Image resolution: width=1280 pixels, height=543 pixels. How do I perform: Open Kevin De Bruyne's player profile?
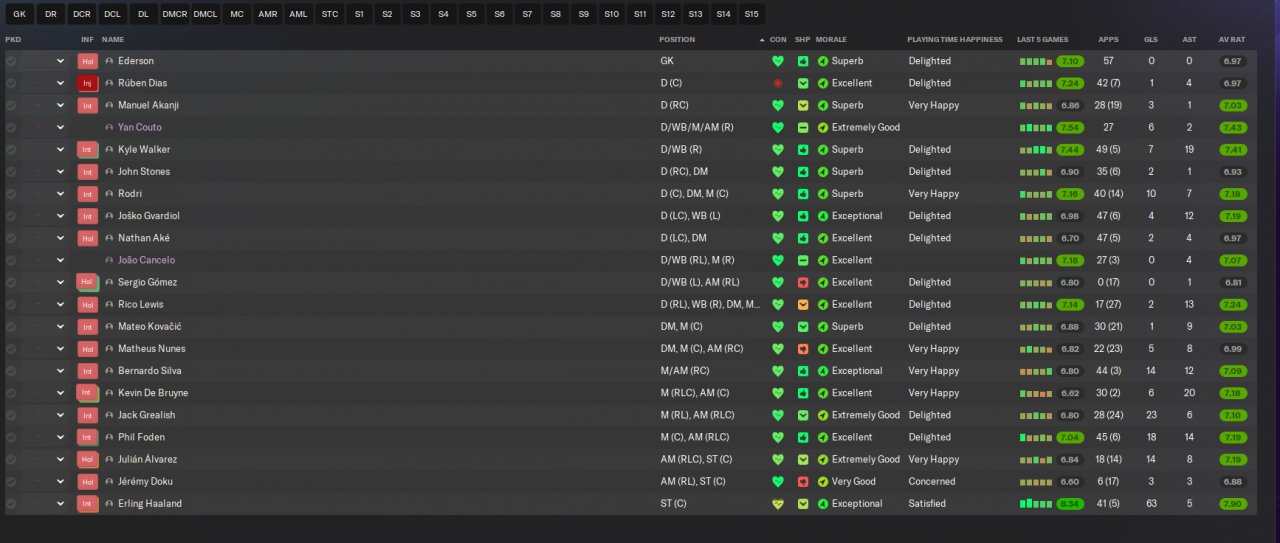coord(153,393)
